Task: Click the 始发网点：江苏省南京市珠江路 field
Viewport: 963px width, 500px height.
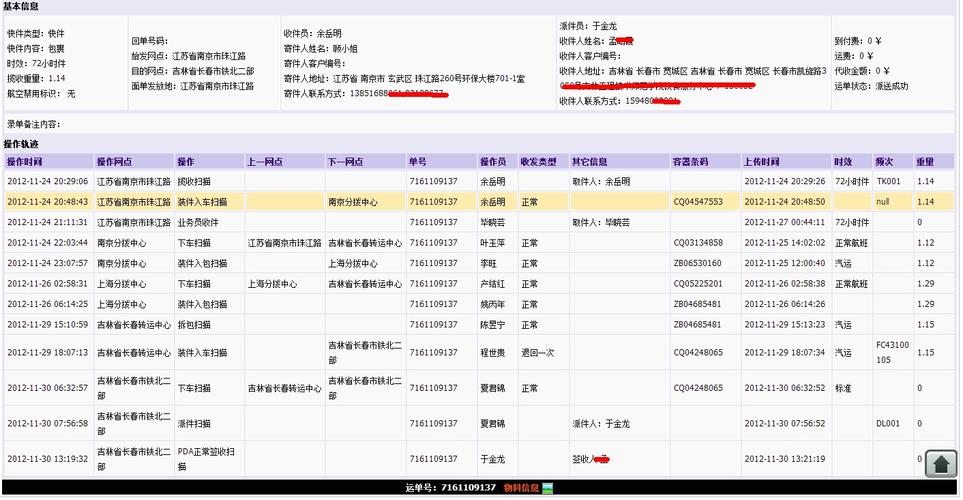Action: pos(188,56)
